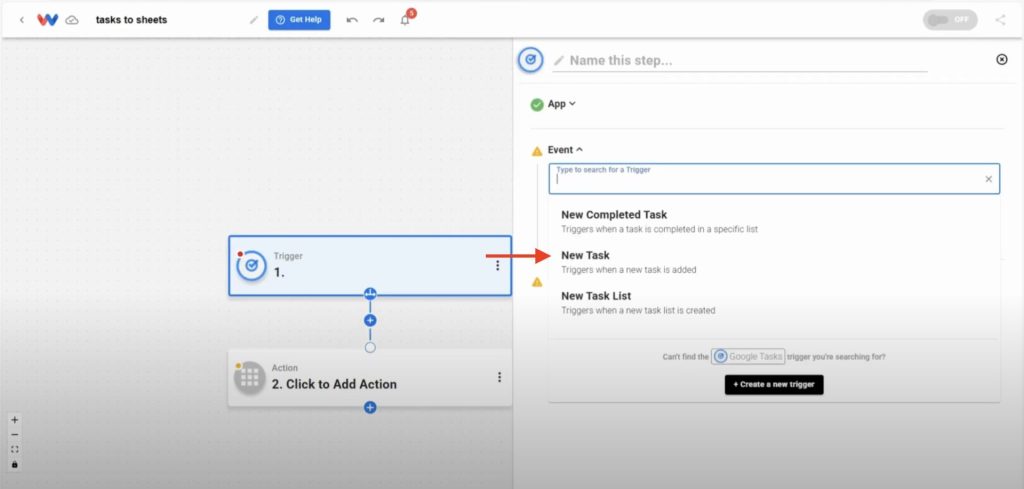Open Action step three-dot menu
This screenshot has height=489, width=1024.
pyautogui.click(x=500, y=377)
